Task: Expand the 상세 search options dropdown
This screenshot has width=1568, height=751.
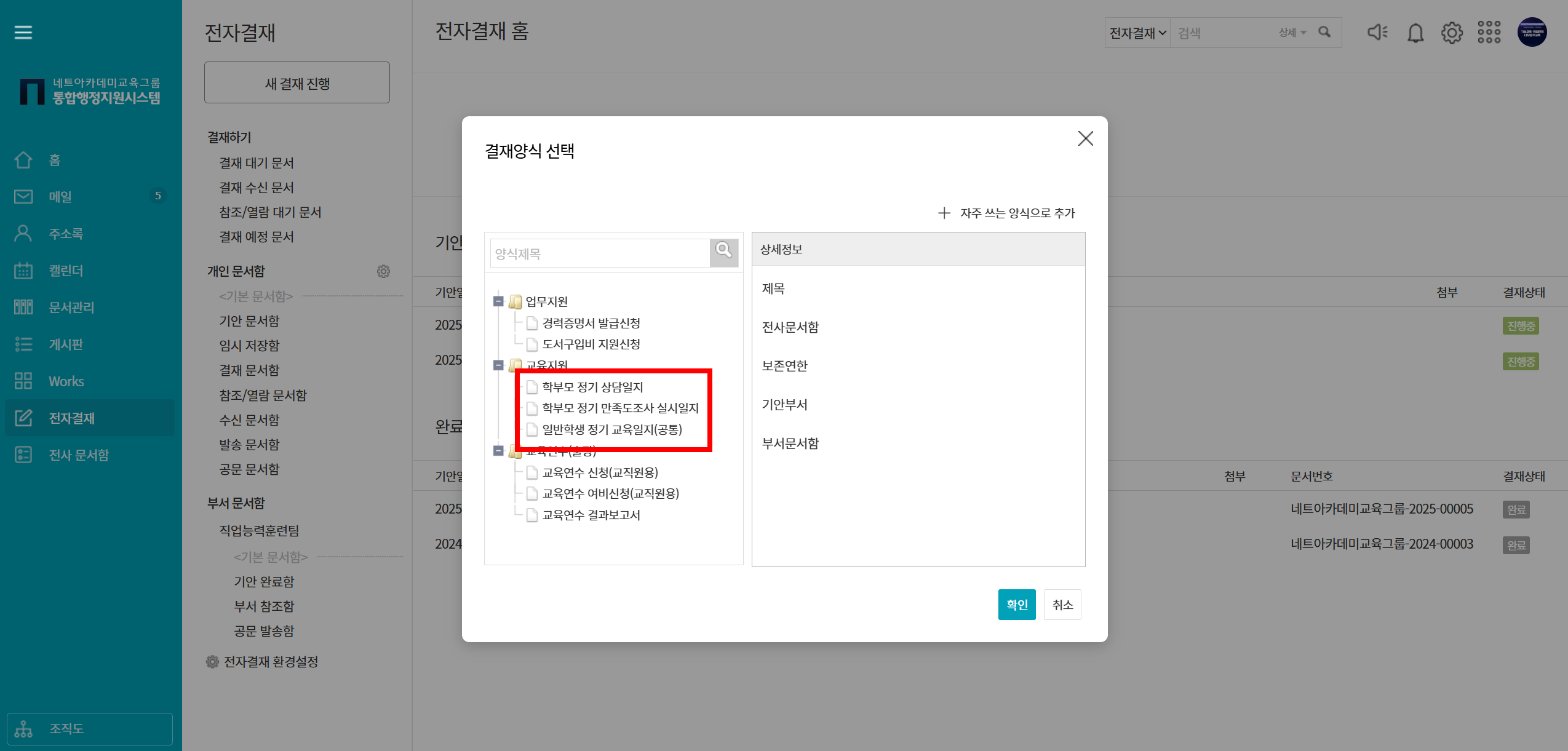Action: pyautogui.click(x=1292, y=33)
